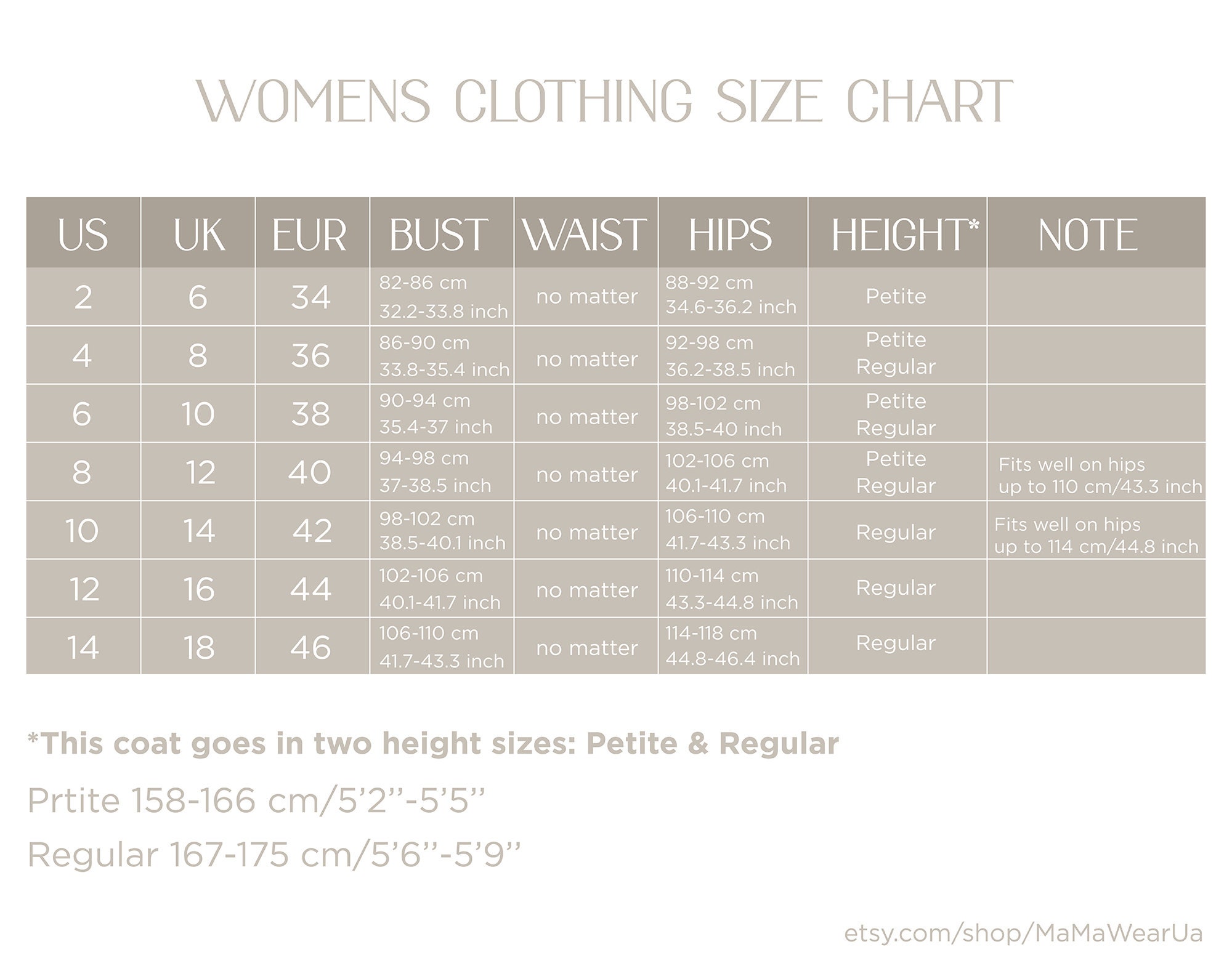This screenshot has width=1232, height=979.
Task: Select UK size 16 cell
Action: (198, 589)
